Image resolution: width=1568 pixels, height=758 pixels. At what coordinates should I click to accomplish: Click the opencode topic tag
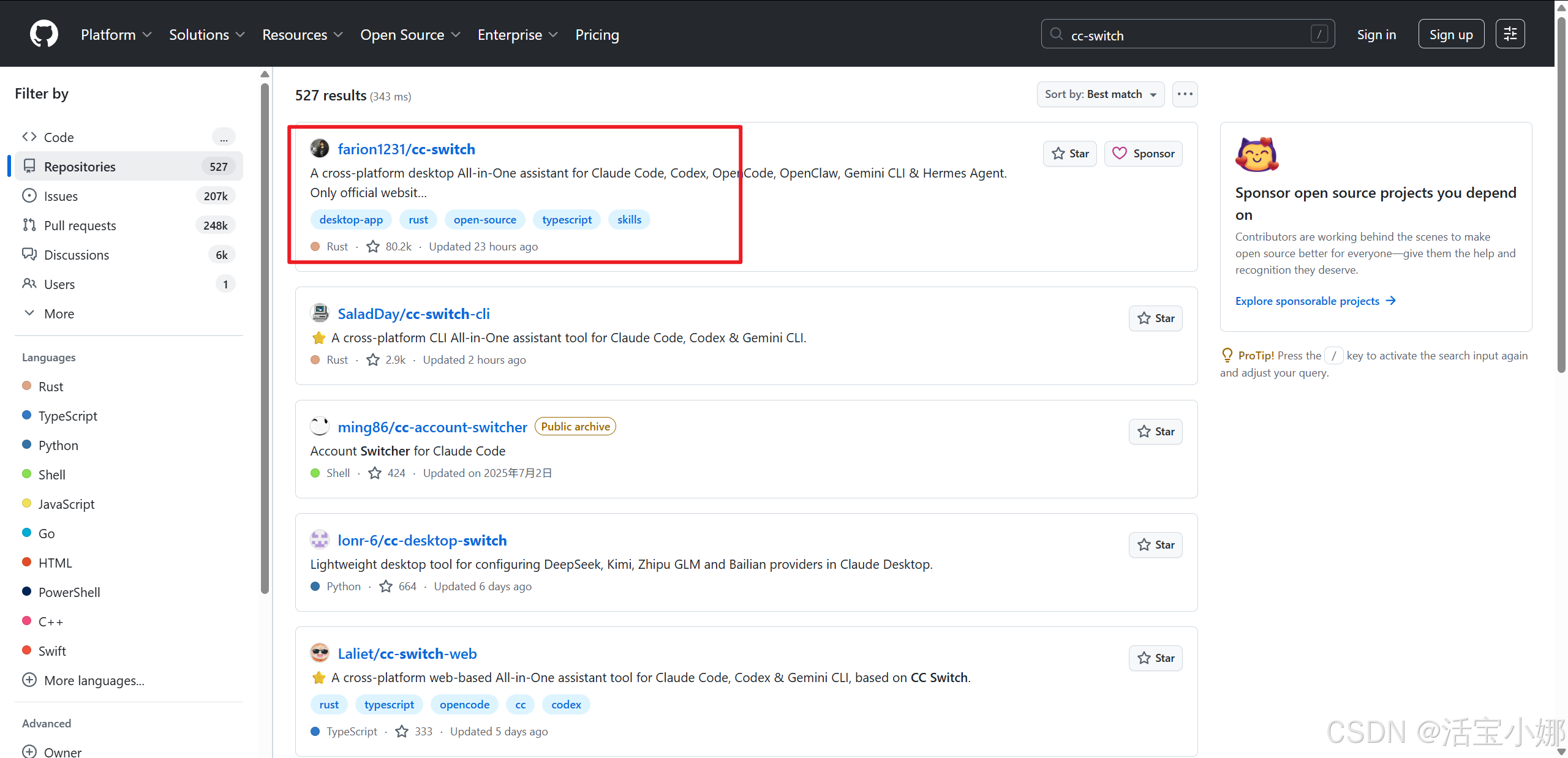(464, 704)
